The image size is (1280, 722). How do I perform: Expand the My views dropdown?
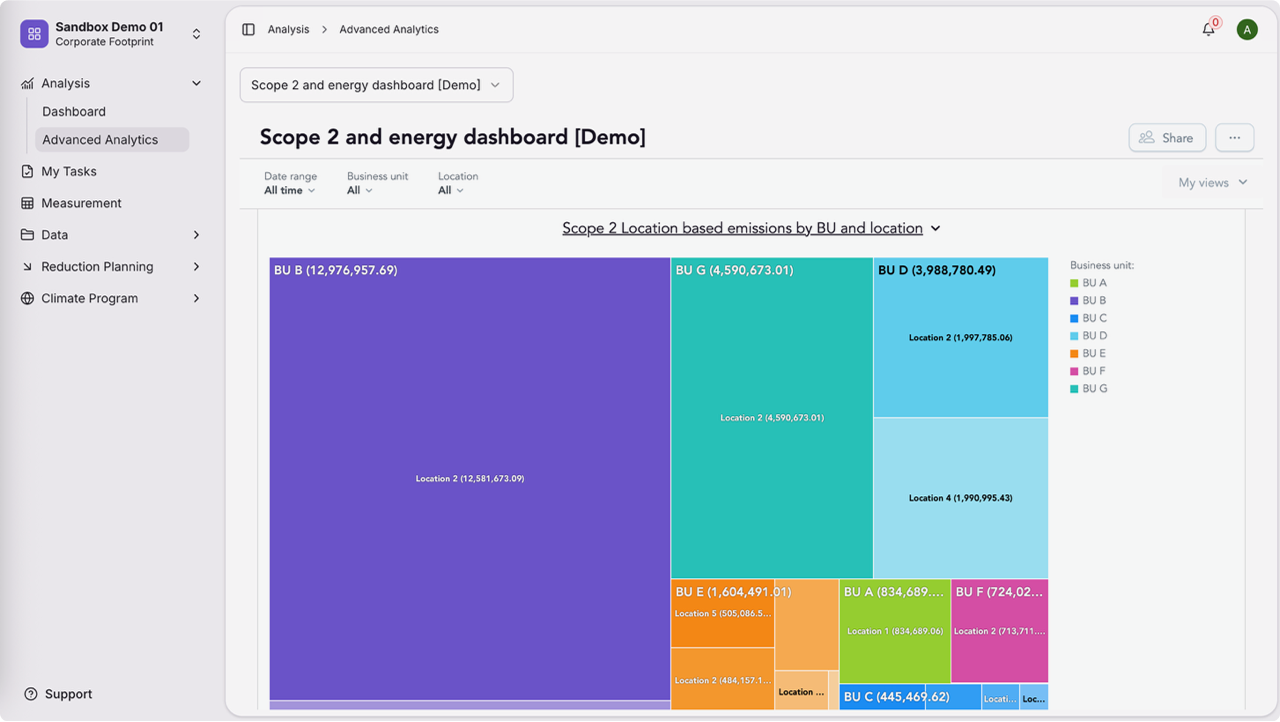1213,182
